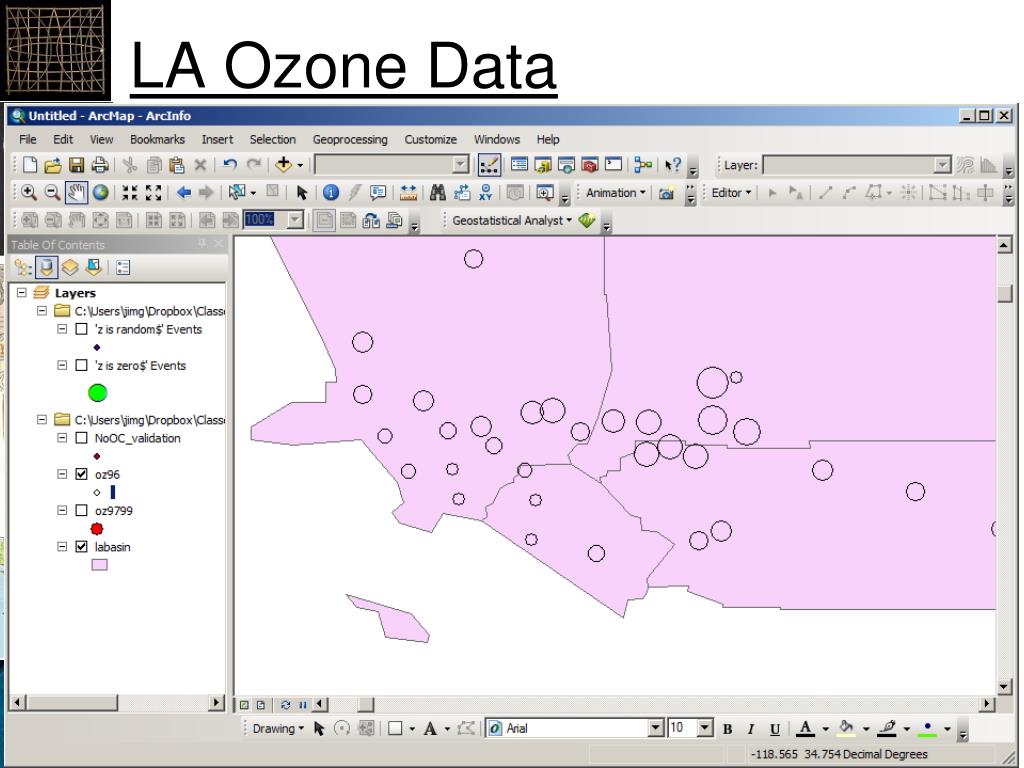Uncheck the labasin layer
This screenshot has height=768, width=1024.
[82, 547]
